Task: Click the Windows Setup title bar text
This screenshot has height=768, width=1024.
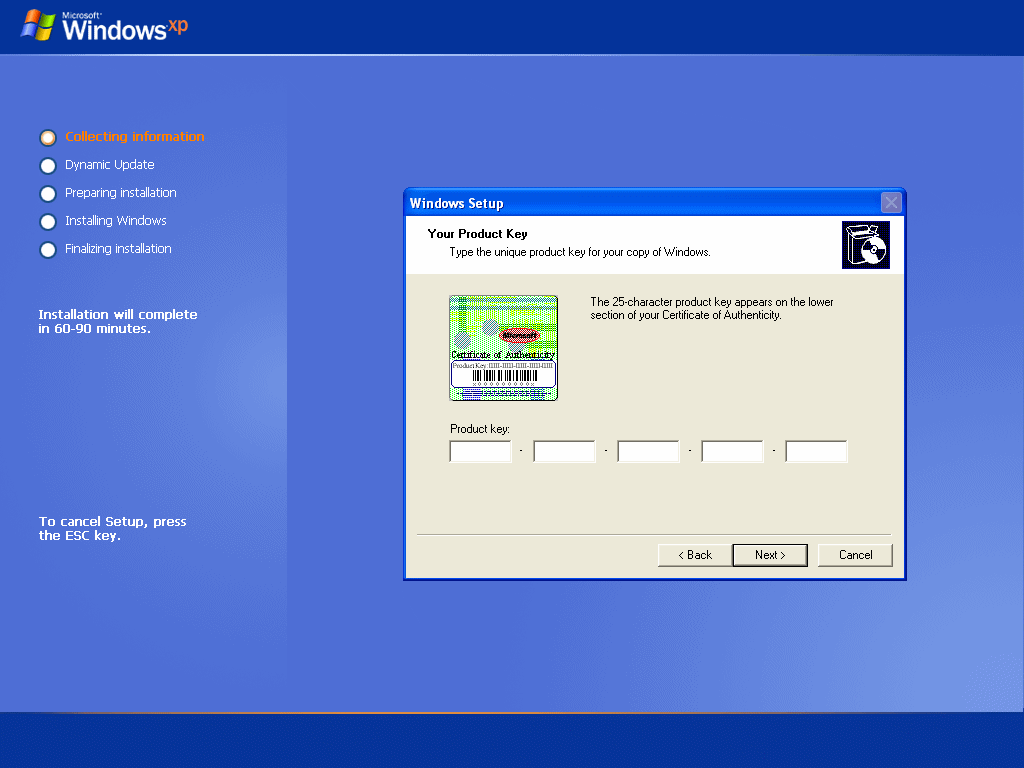Action: pos(456,203)
